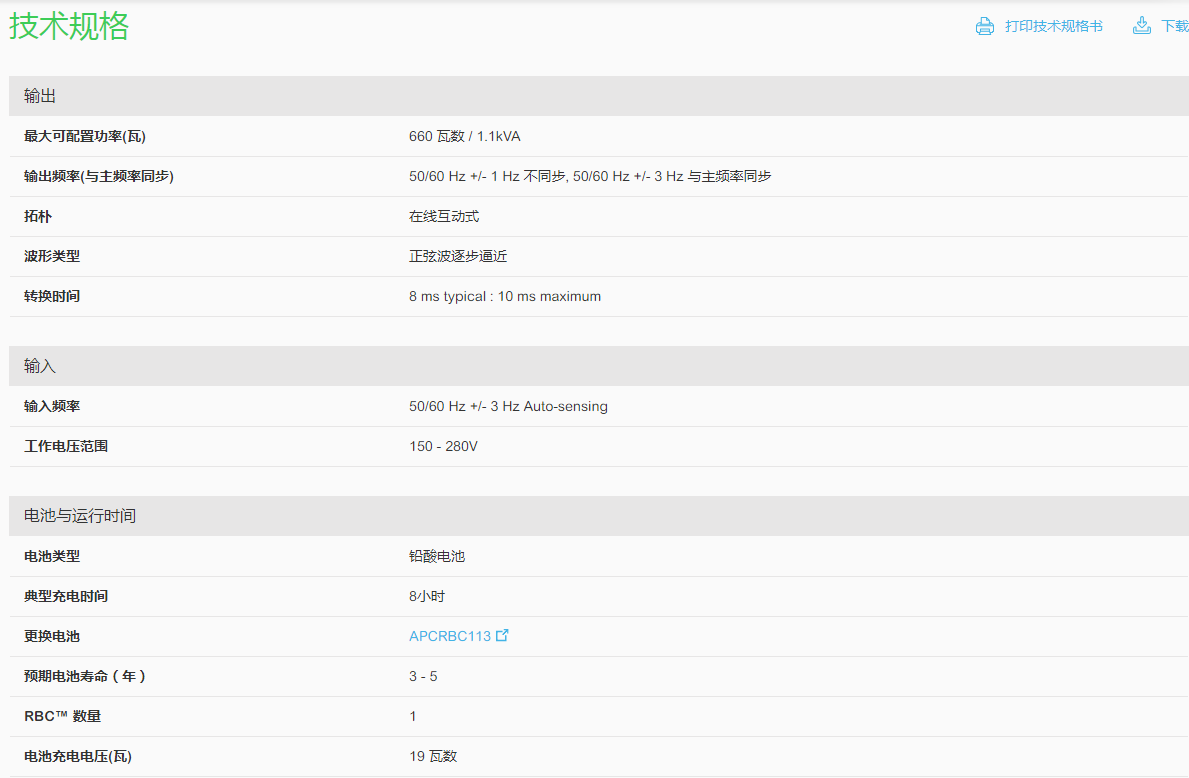Click the 150 - 280V voltage range value
Screen dimensions: 1189x778
[x=443, y=446]
